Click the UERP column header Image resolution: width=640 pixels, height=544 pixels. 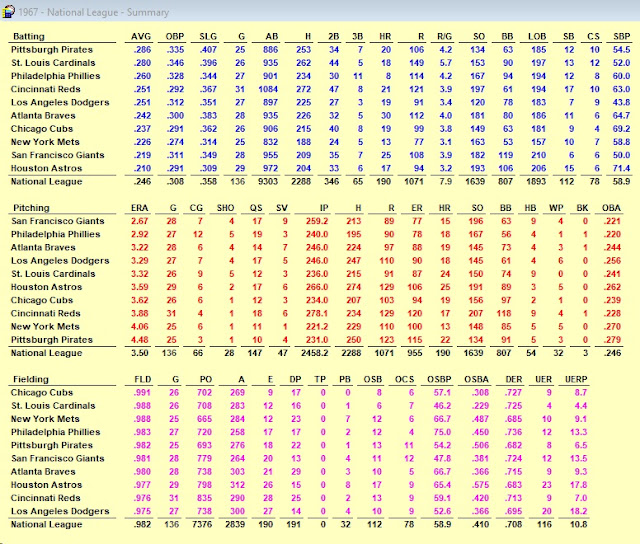[x=576, y=379]
